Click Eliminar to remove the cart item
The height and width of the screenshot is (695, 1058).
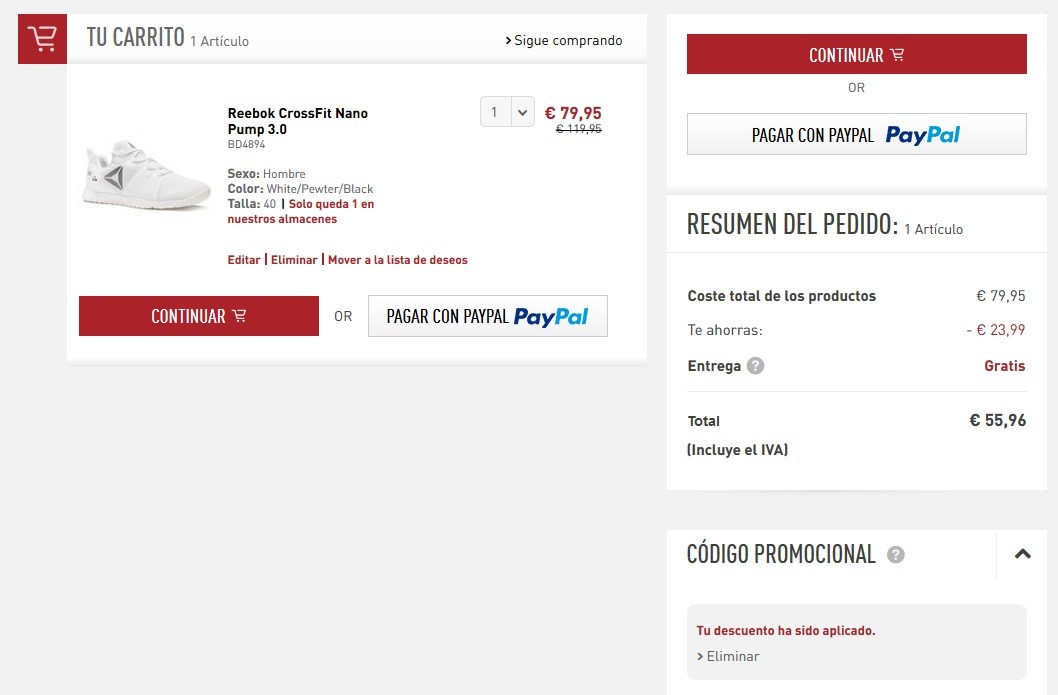coord(294,260)
